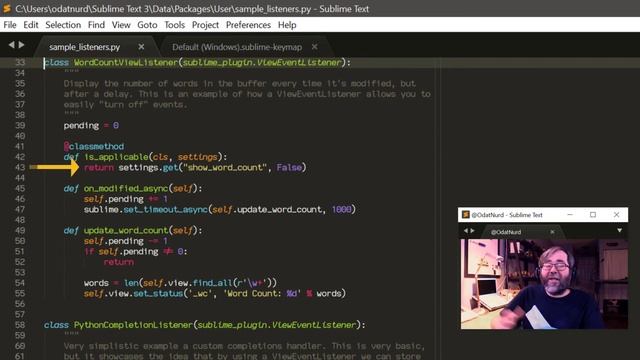Screen dimensions: 640x360
Task: Click Sublime Text icon in main title bar
Action: click(x=7, y=9)
